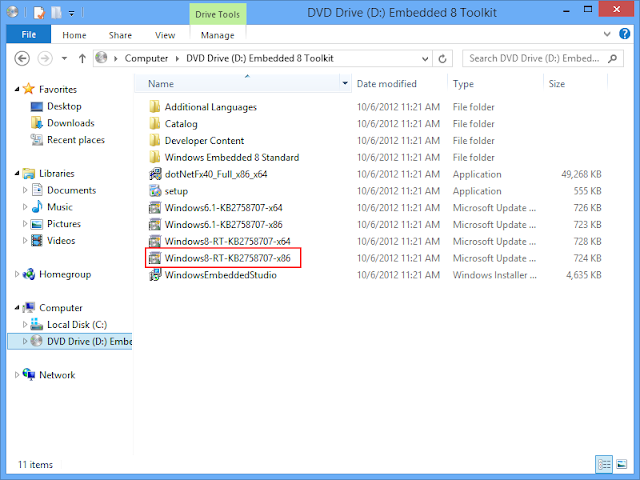Select the Windows8-RT-KB2758707-x64 update icon
The image size is (640, 480).
pyautogui.click(x=155, y=241)
